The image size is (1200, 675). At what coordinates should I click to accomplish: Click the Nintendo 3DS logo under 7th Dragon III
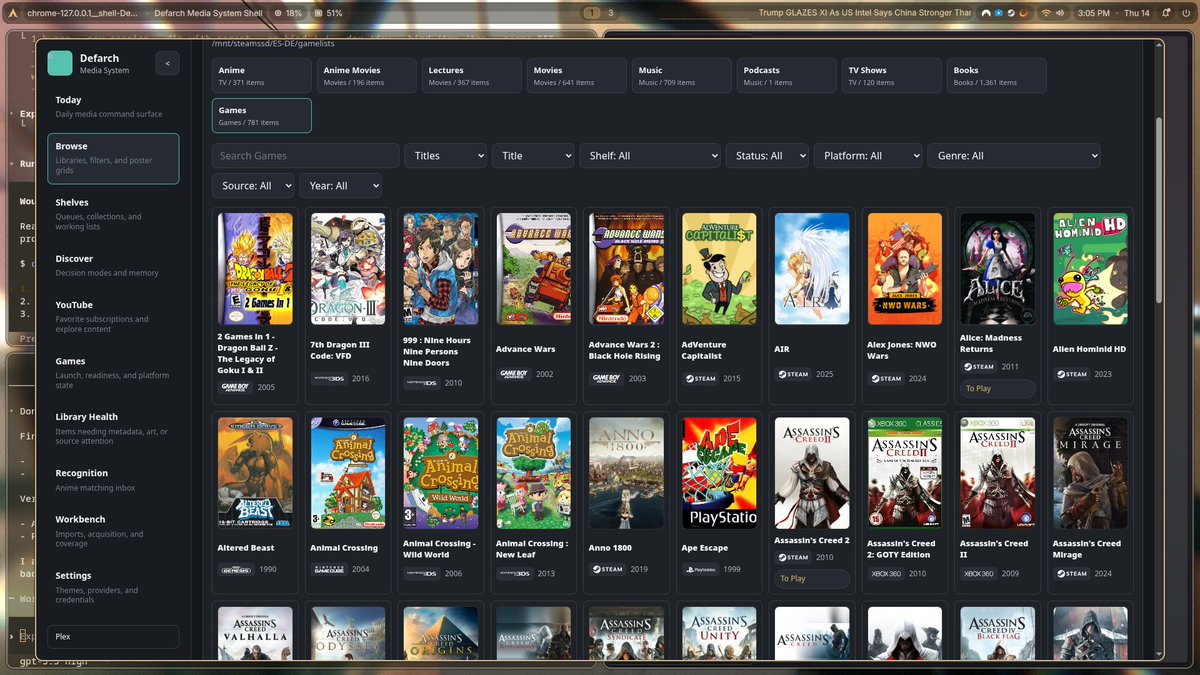coord(329,379)
